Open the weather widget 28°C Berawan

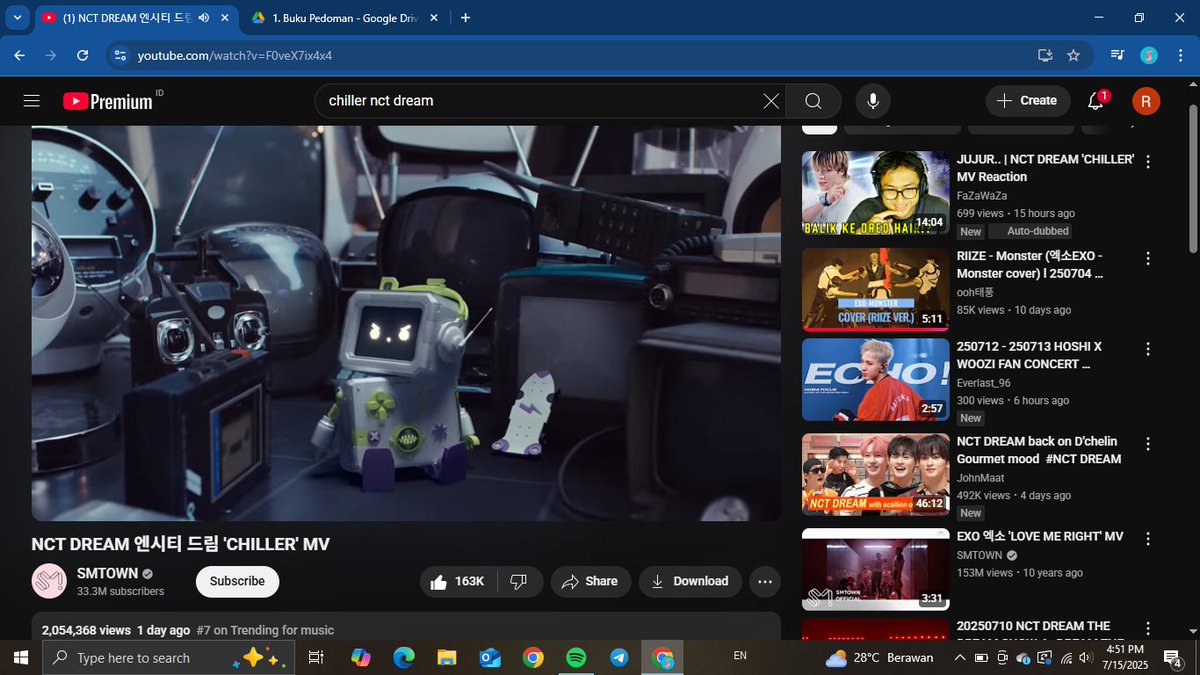(x=880, y=657)
